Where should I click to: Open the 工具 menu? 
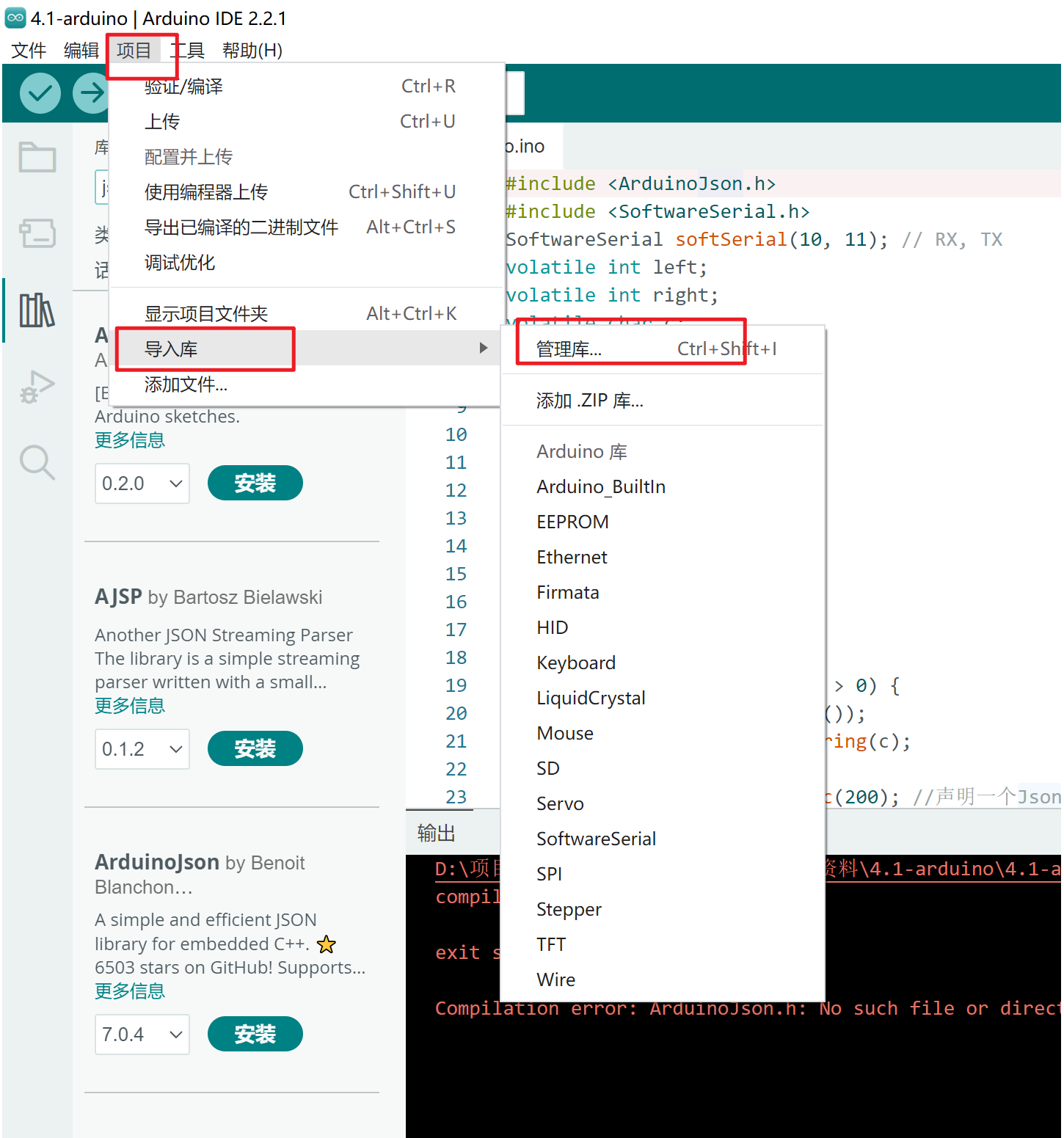(x=187, y=50)
